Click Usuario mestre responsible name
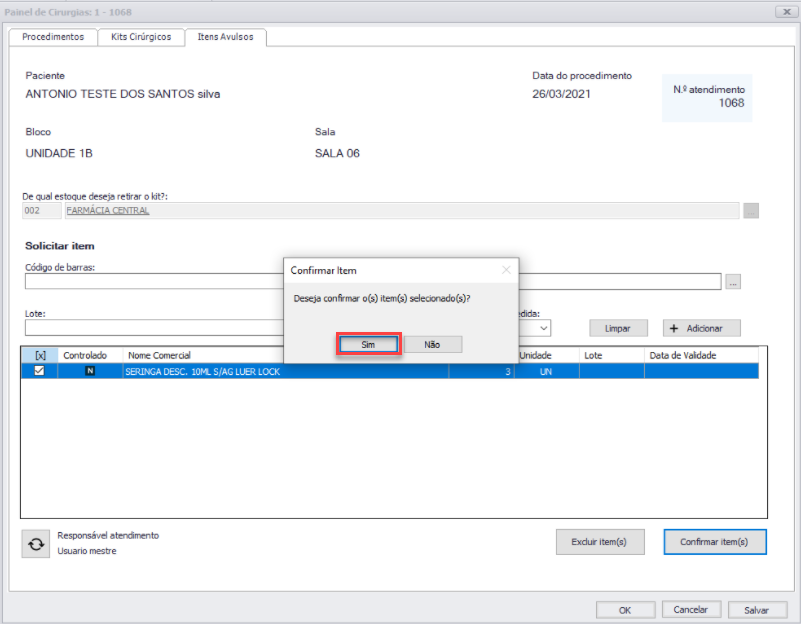 coord(87,551)
